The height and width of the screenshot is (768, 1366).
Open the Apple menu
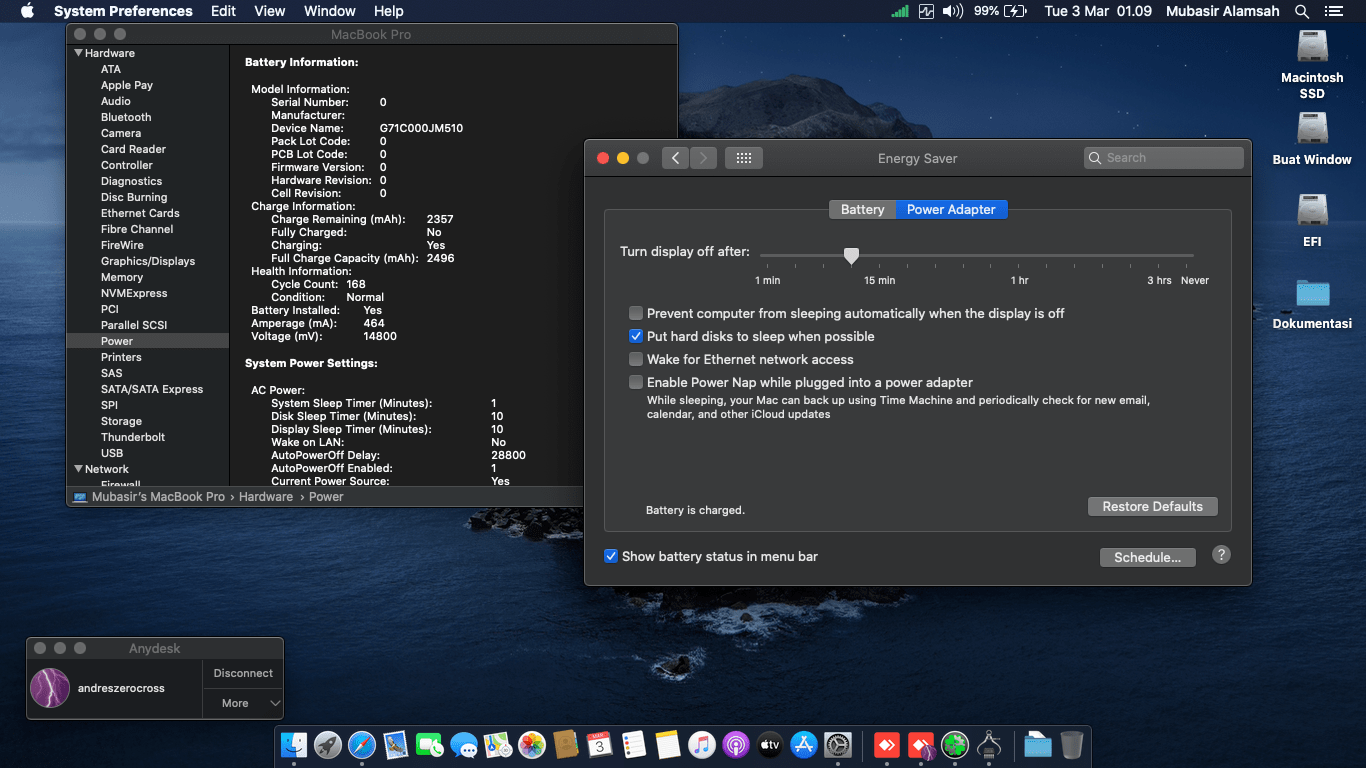click(x=27, y=11)
